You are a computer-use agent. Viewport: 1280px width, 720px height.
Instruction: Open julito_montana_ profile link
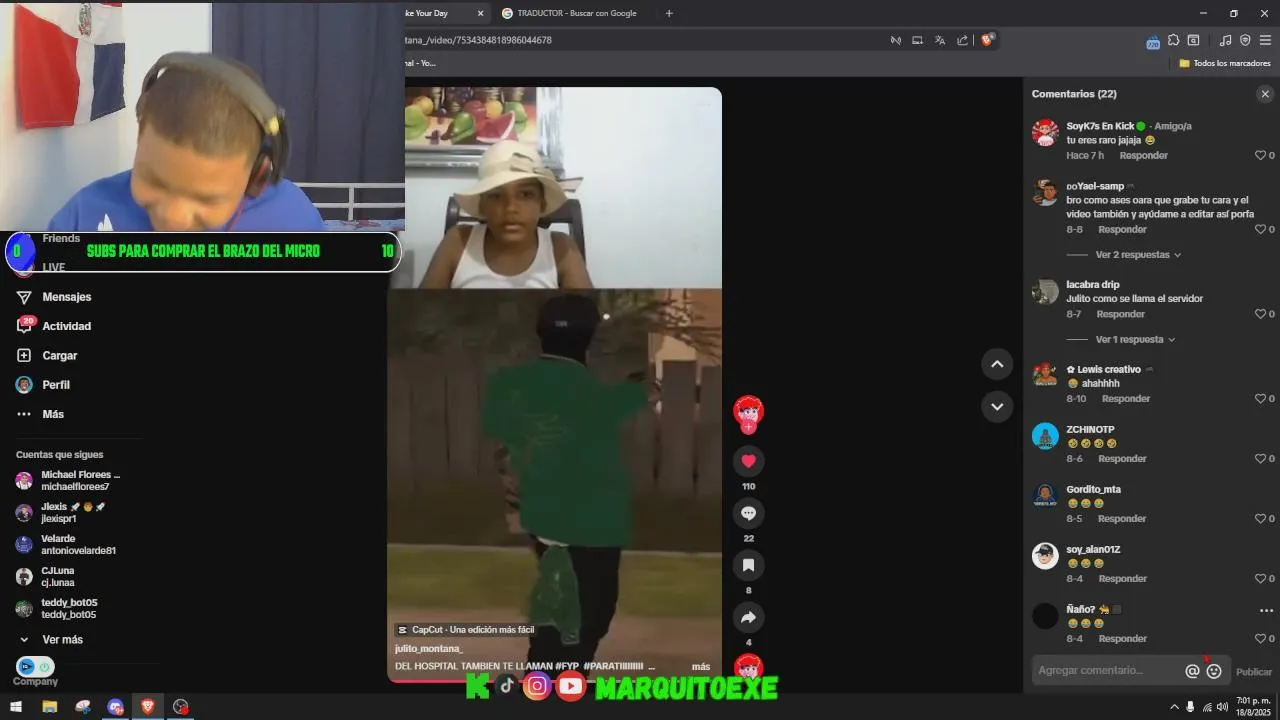tap(429, 648)
